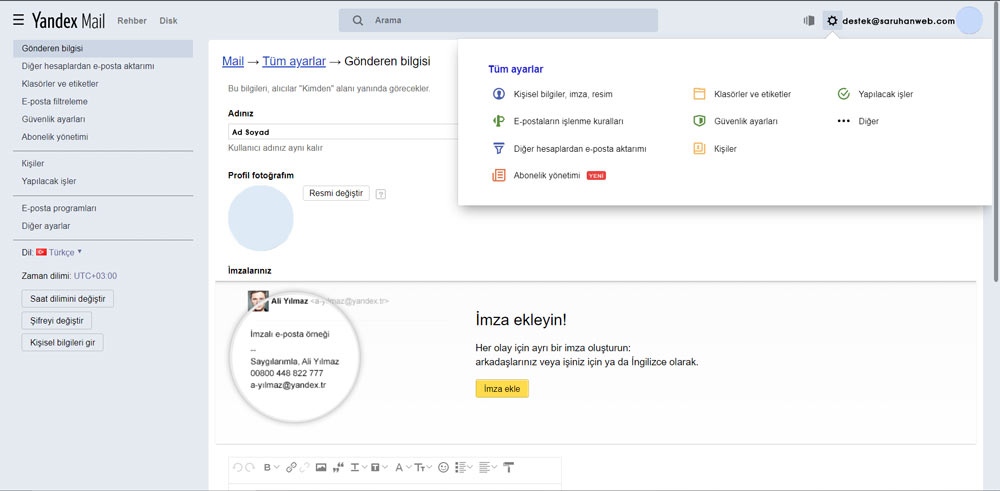Click the remove link icon

tap(304, 467)
